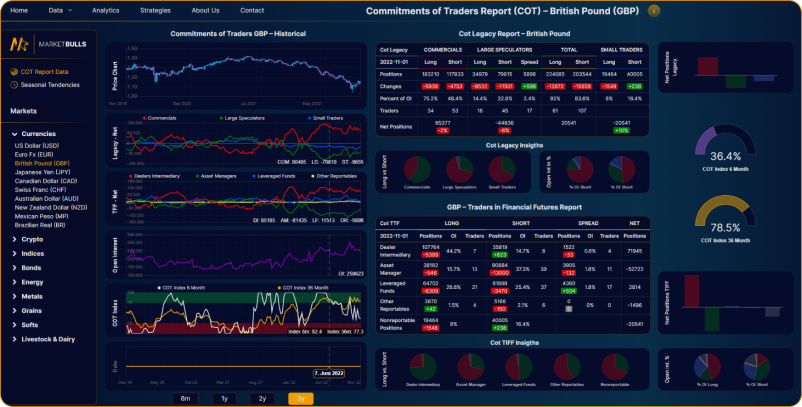Open the About Us page

[x=205, y=10]
